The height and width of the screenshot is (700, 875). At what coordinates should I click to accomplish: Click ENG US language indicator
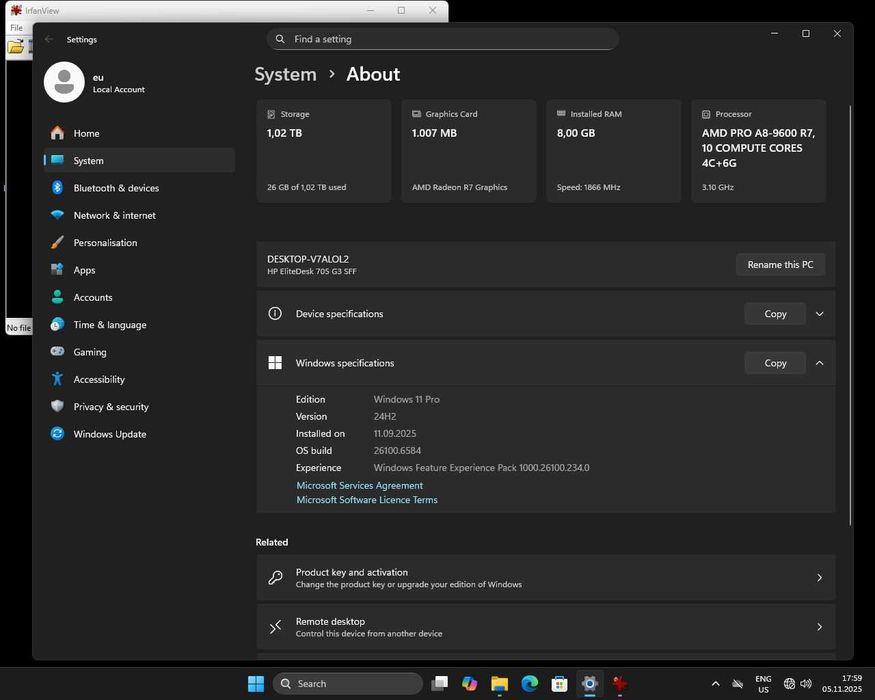click(x=763, y=684)
